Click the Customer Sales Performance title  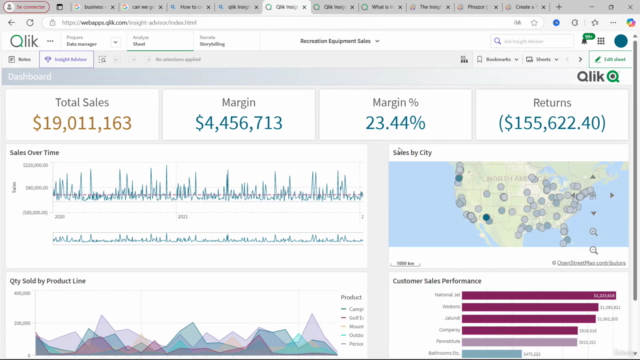(x=437, y=281)
